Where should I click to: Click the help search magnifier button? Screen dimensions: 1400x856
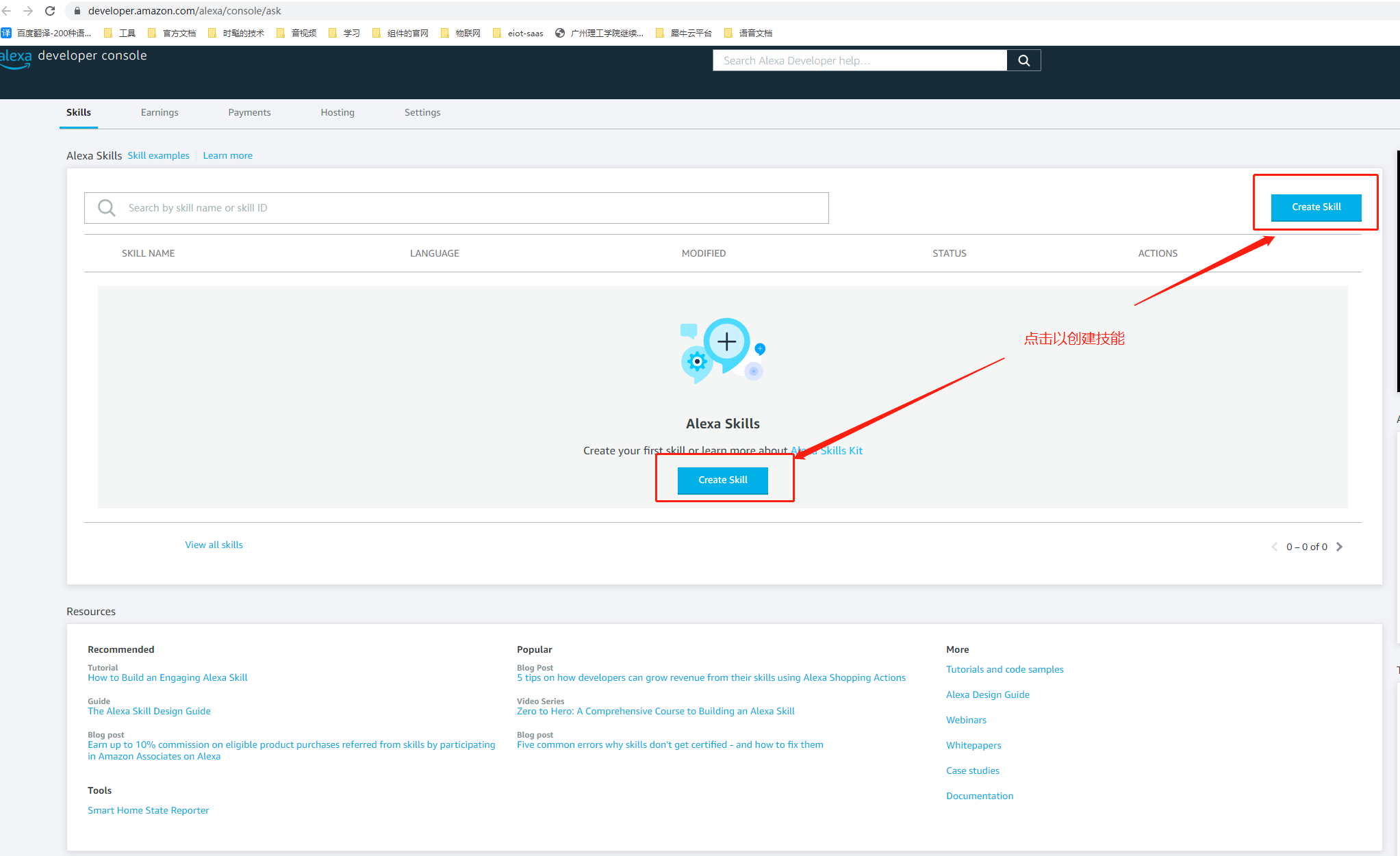1023,60
